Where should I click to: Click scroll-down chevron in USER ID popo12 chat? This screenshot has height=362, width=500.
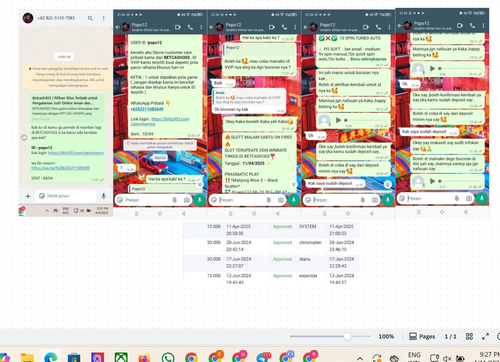pos(200,184)
